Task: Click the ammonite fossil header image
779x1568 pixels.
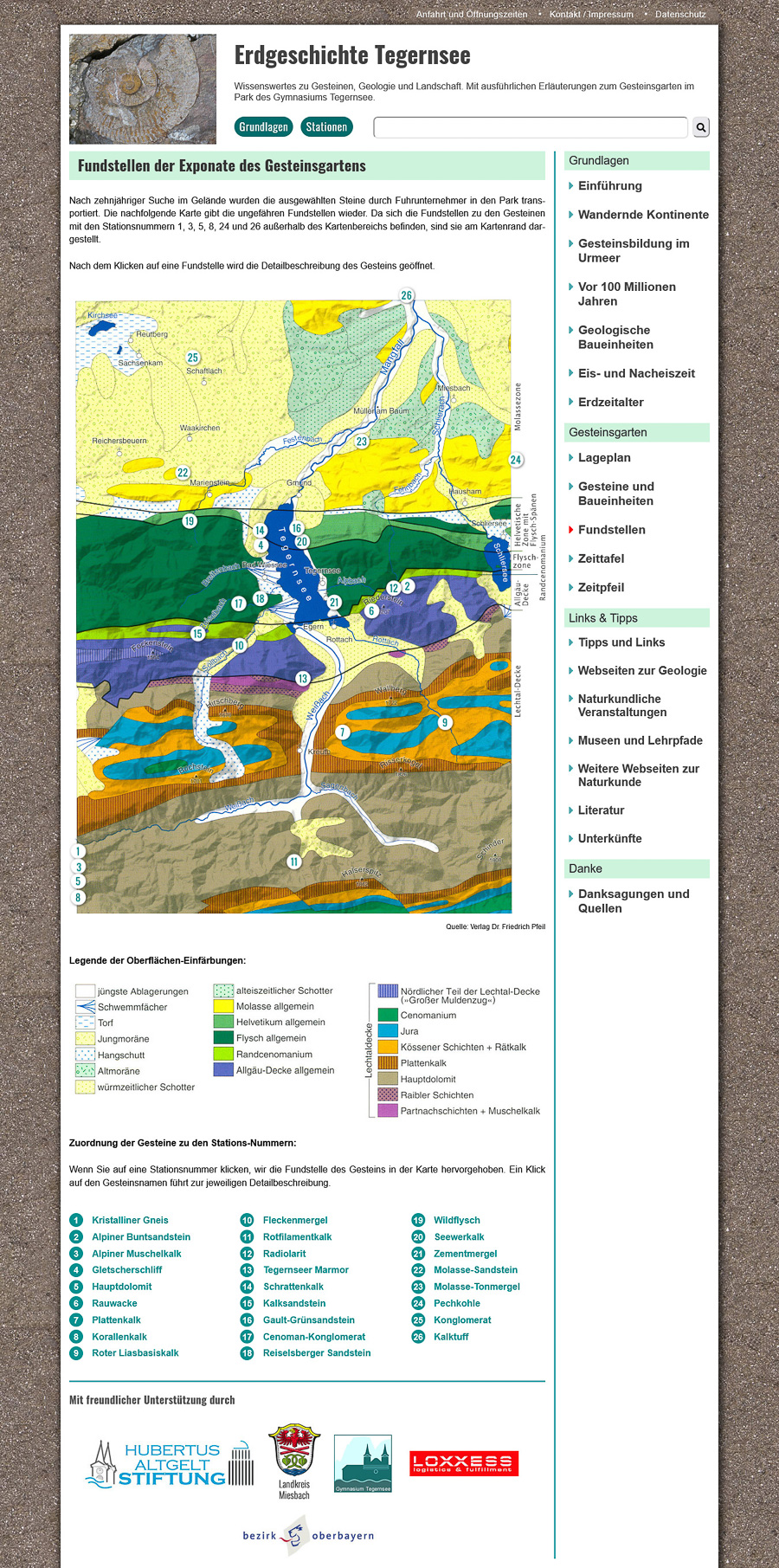Action: [x=143, y=89]
